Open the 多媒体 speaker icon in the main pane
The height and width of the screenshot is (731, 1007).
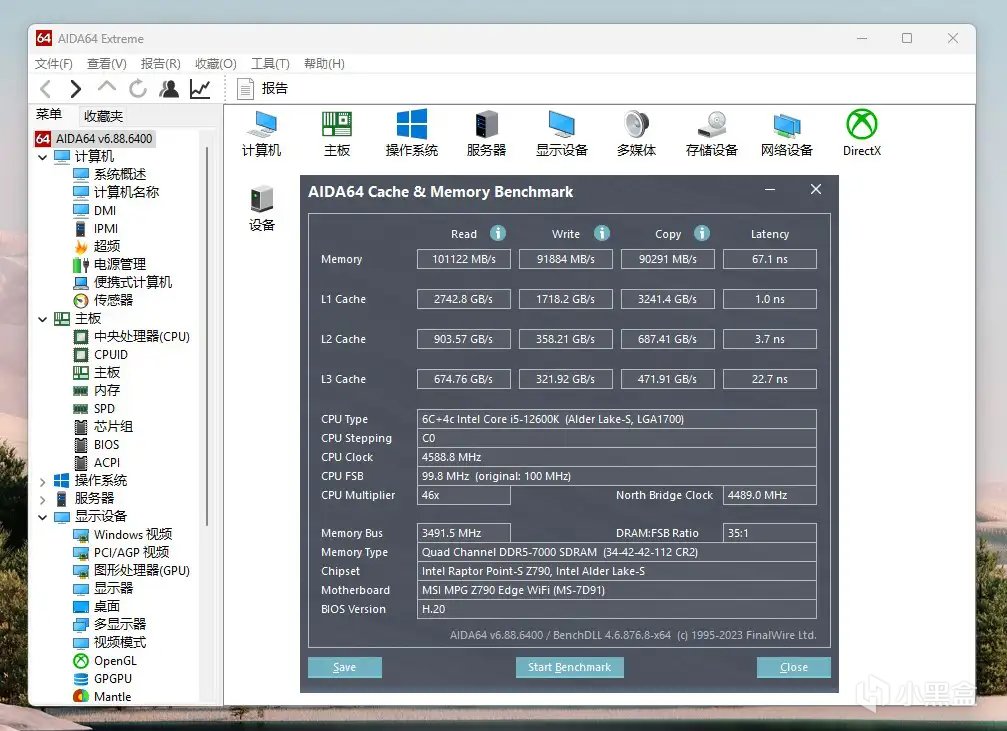click(636, 133)
